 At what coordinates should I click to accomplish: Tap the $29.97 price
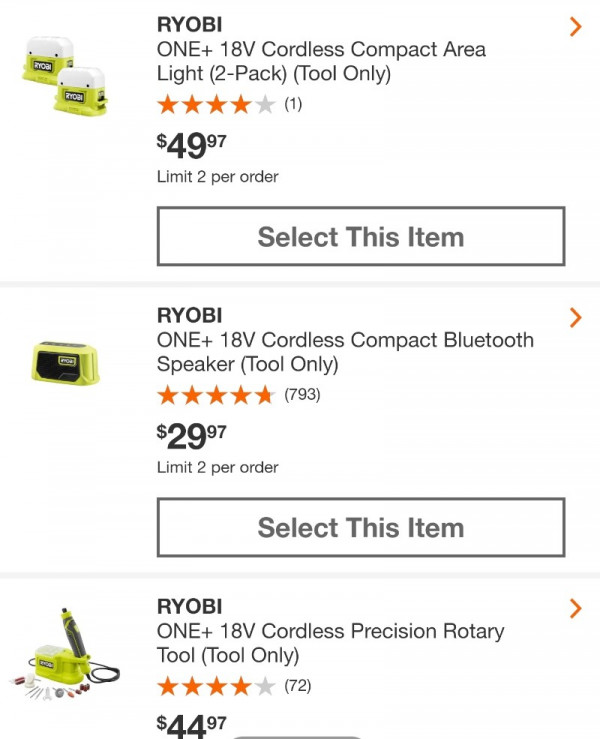pyautogui.click(x=191, y=436)
